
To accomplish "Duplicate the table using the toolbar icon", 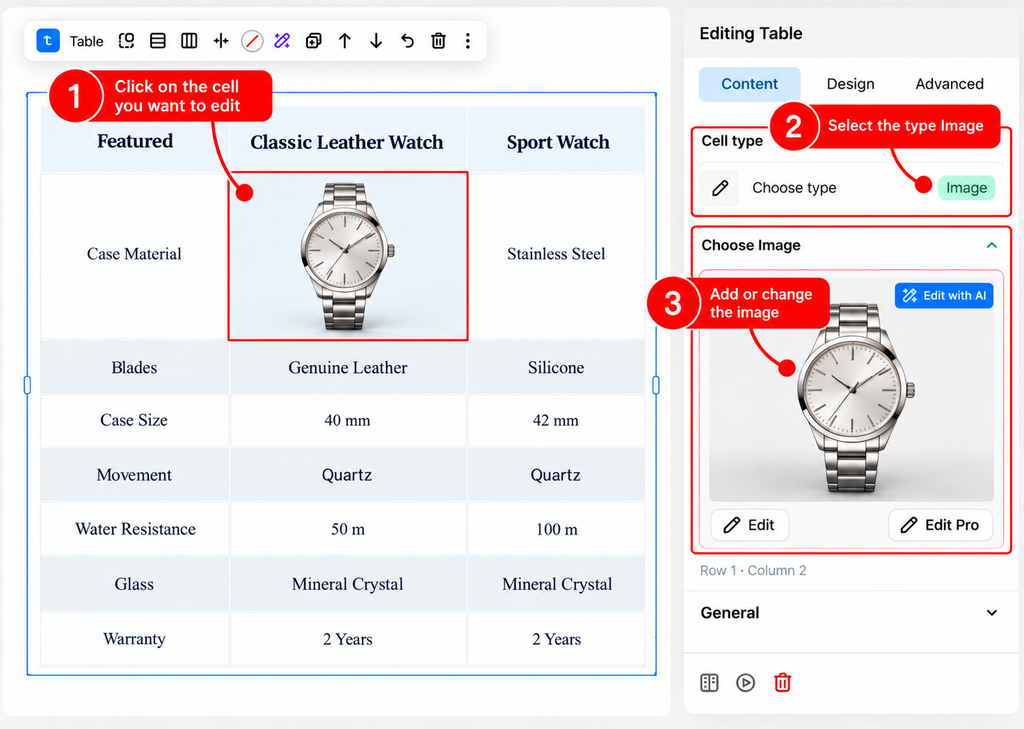I will click(313, 41).
